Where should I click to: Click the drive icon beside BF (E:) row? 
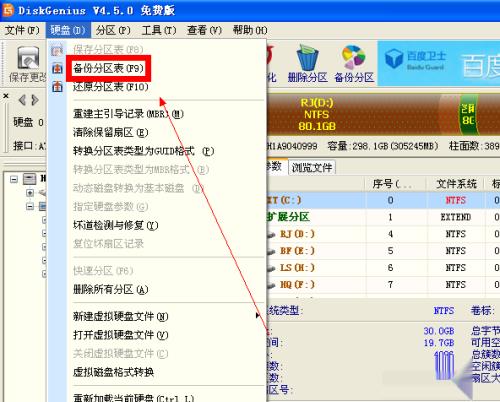pos(271,252)
